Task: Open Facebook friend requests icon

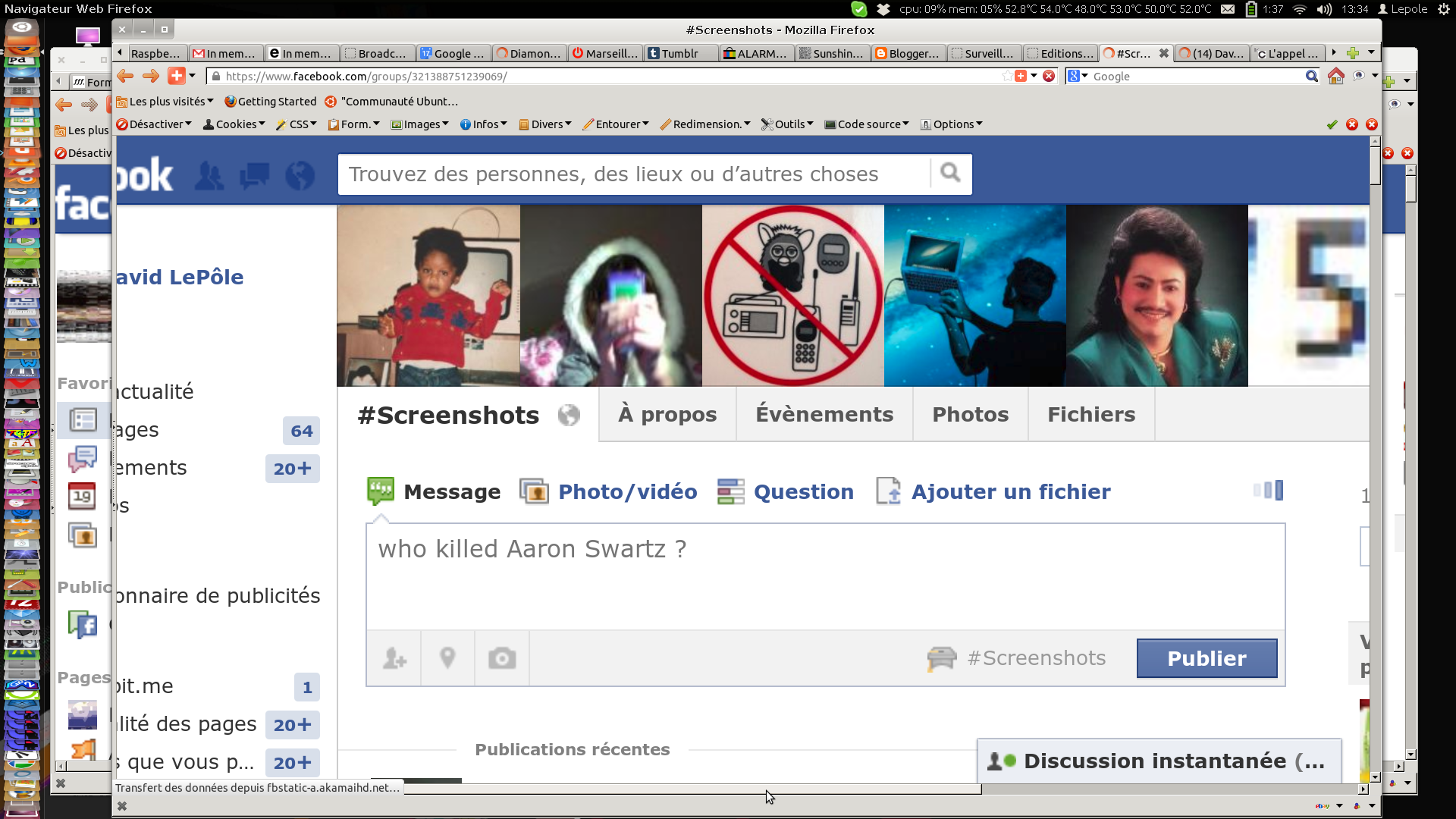Action: tap(209, 175)
